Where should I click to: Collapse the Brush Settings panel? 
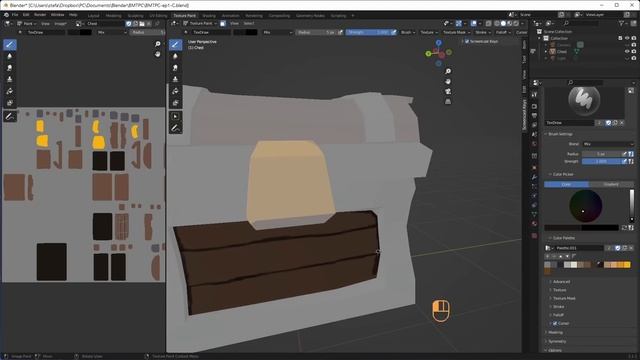(559, 134)
